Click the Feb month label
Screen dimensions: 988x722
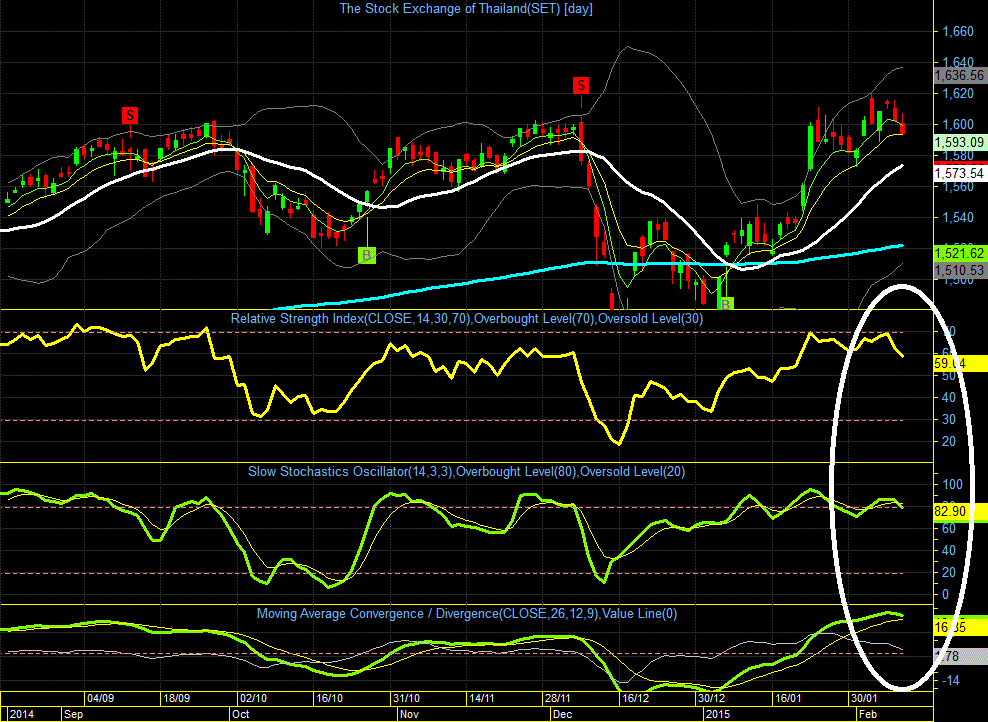click(868, 714)
